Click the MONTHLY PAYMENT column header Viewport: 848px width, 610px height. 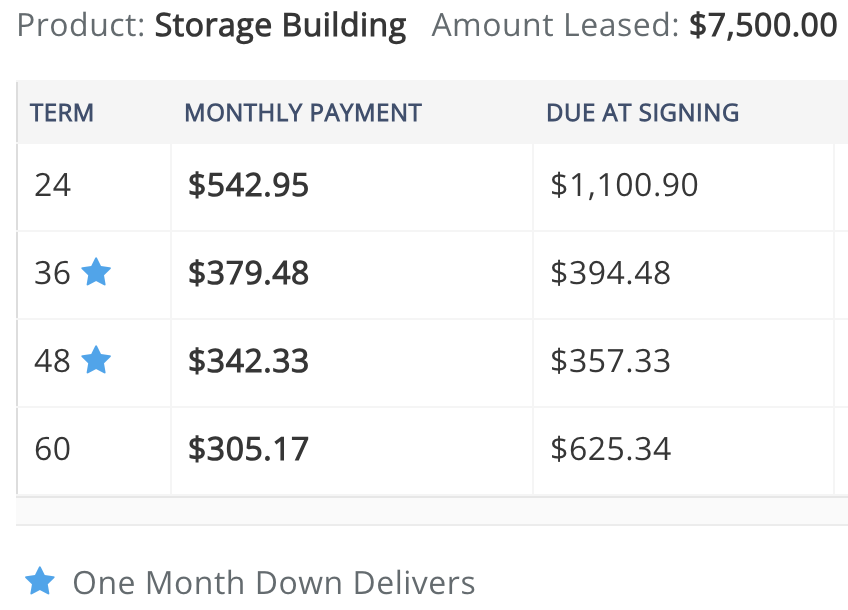pyautogui.click(x=303, y=113)
